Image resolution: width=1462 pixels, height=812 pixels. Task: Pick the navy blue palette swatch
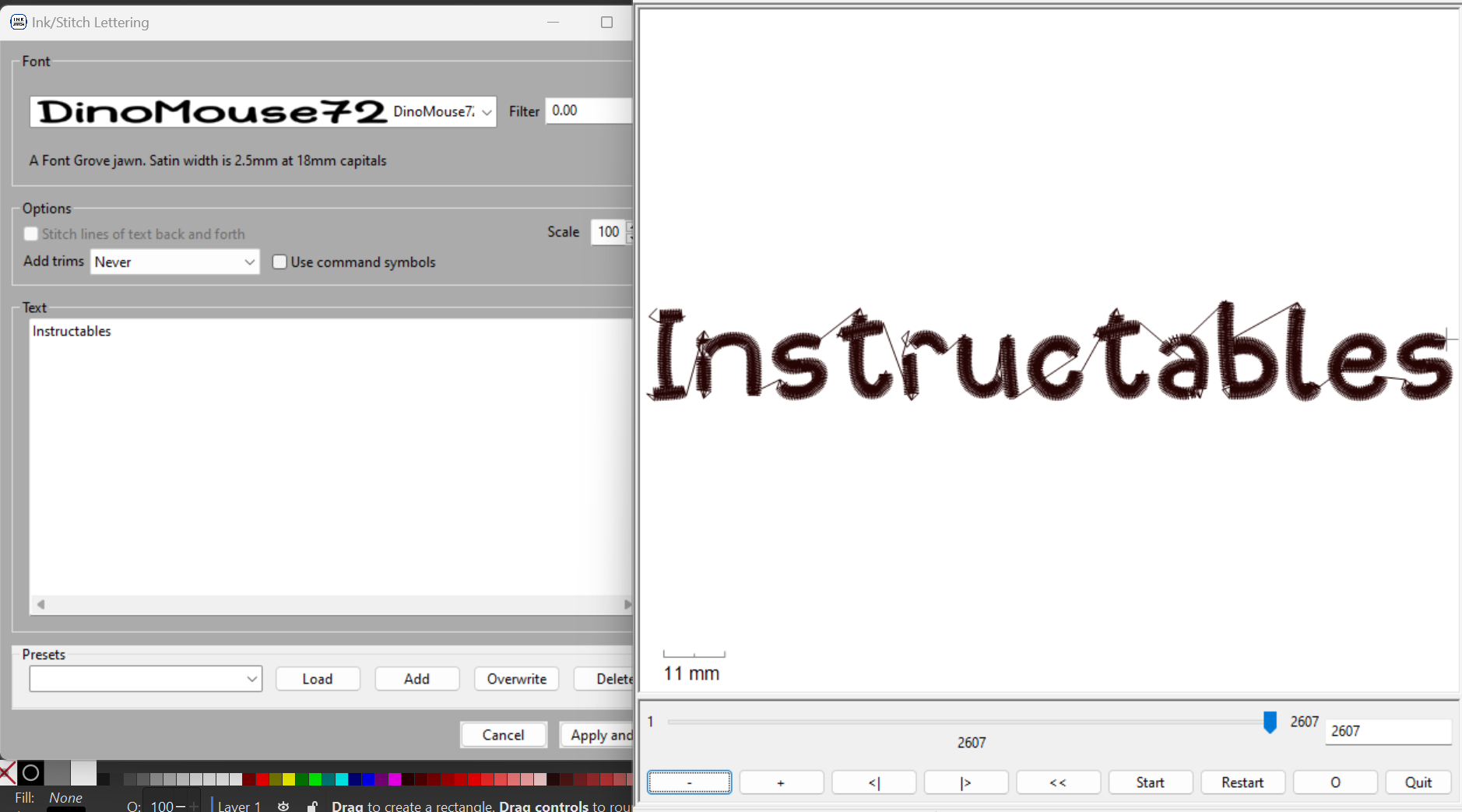pyautogui.click(x=355, y=779)
